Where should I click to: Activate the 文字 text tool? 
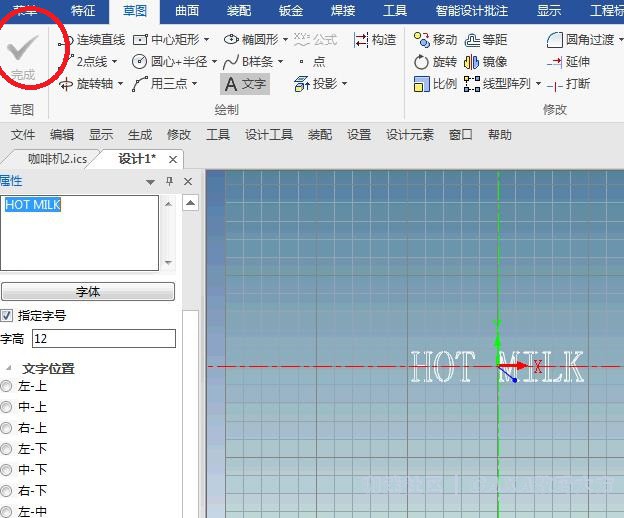(245, 84)
